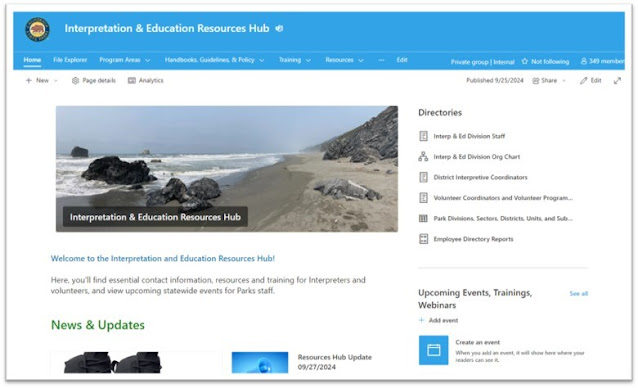Open the Training navigation dropdown

point(295,60)
